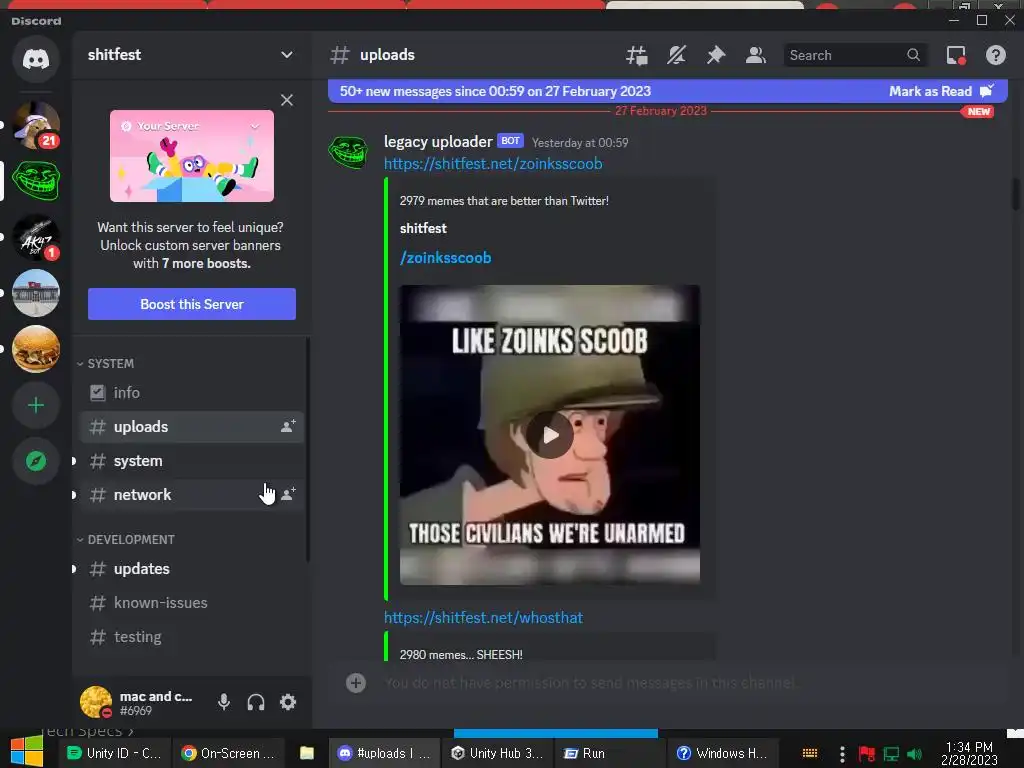Image resolution: width=1024 pixels, height=768 pixels.
Task: Create invite for network channel
Action: (x=288, y=494)
